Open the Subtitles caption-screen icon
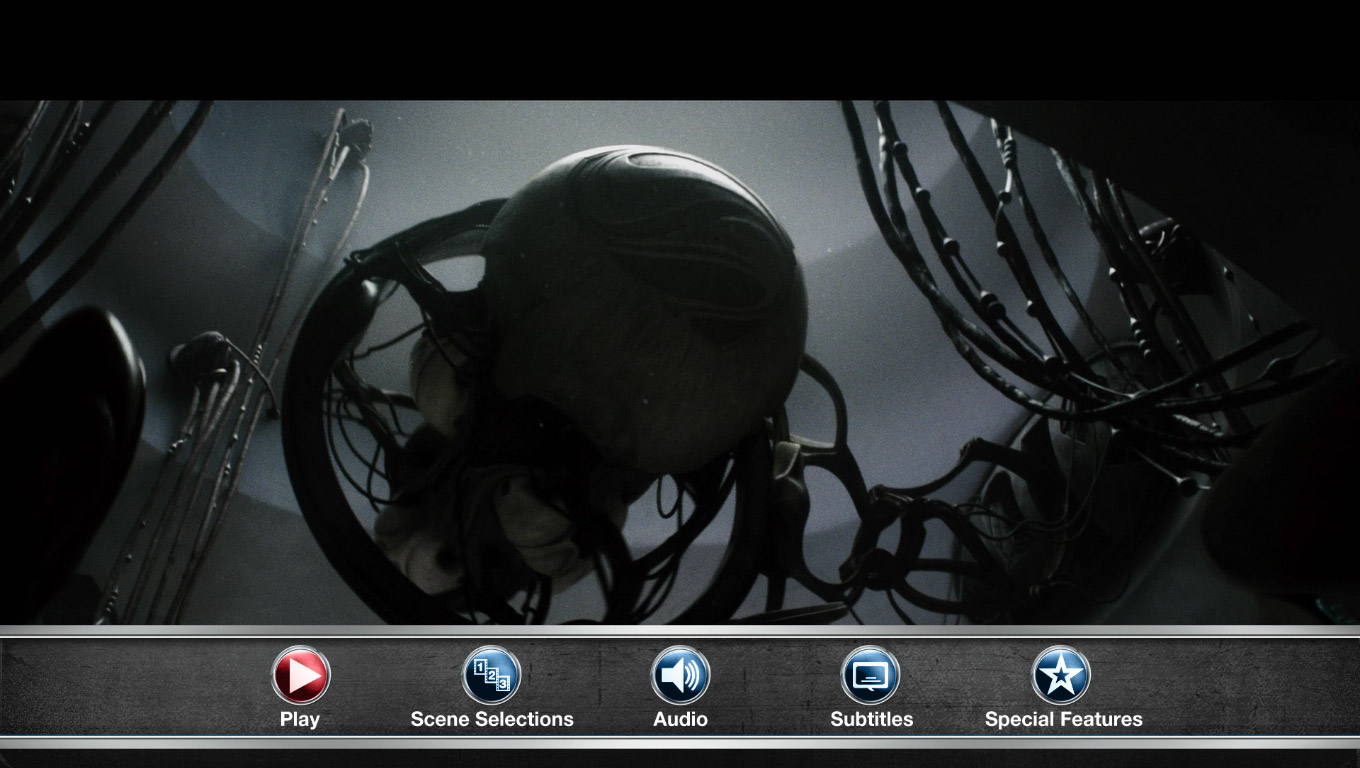Screen dimensions: 1360x768 tap(870, 676)
